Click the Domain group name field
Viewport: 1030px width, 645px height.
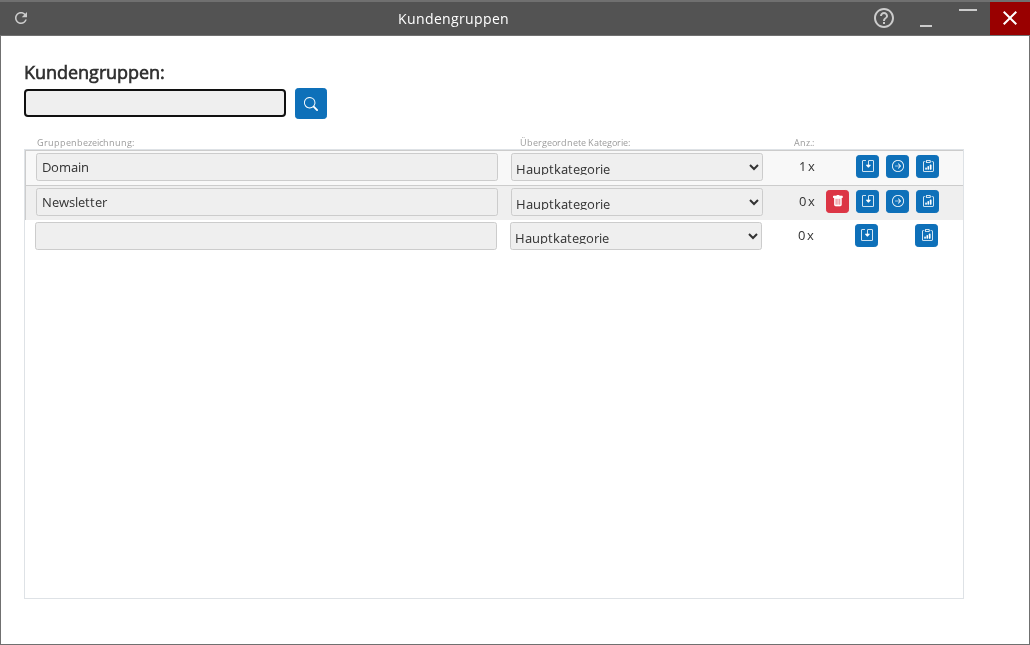click(266, 167)
